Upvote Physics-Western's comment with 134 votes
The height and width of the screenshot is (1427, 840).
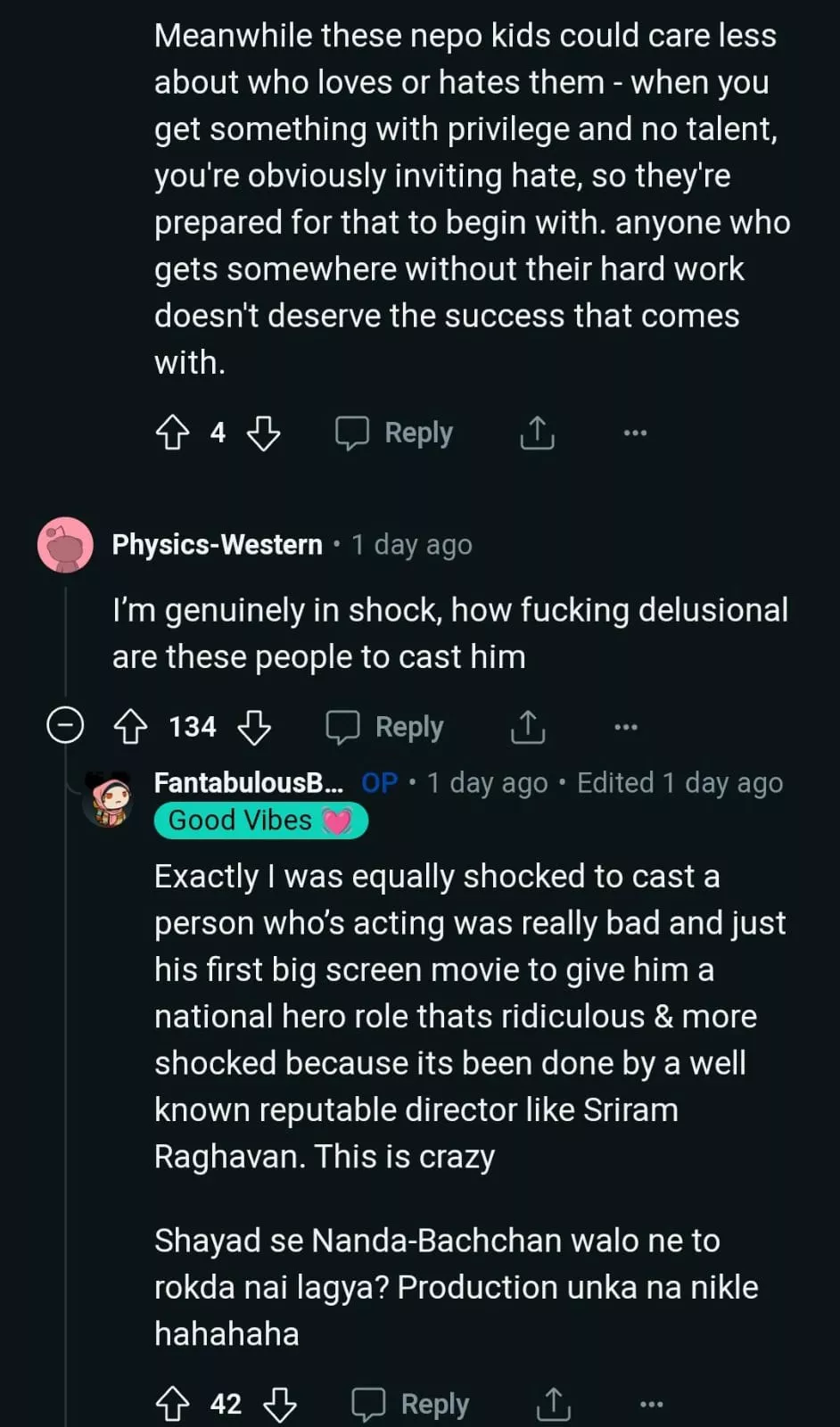pos(131,727)
